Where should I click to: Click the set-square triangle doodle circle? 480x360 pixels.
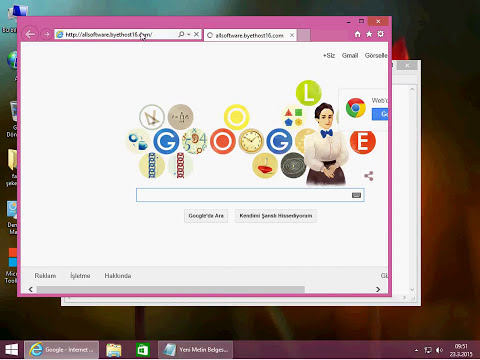[x=152, y=117]
